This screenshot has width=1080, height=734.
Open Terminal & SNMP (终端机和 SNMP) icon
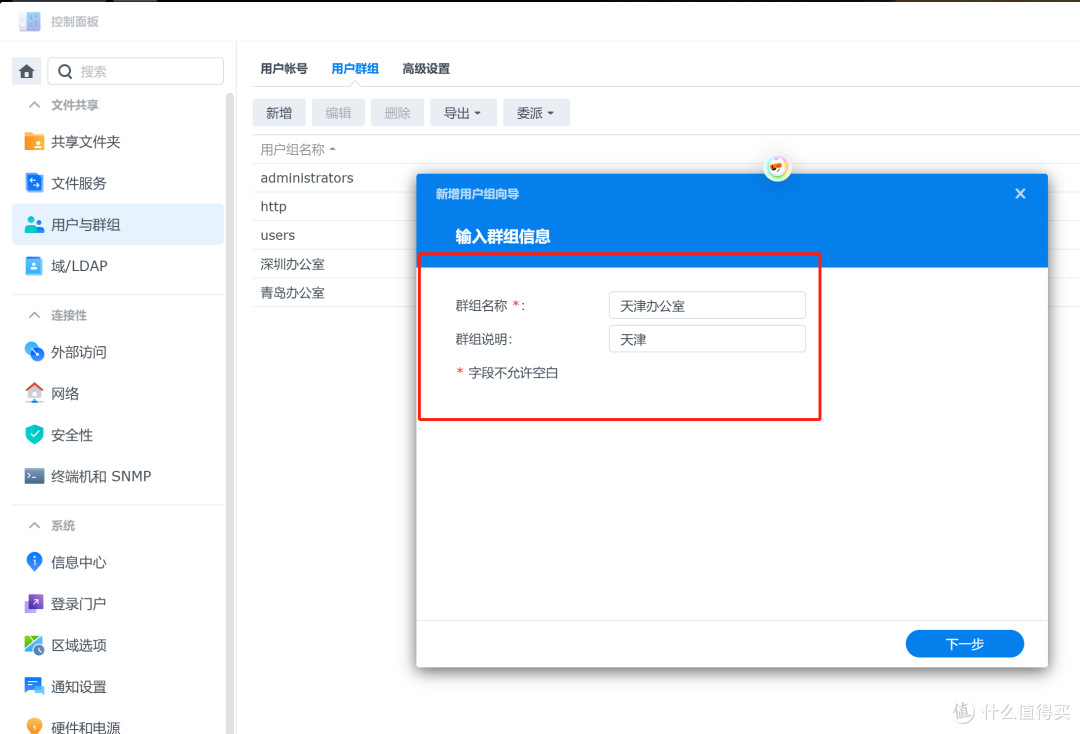[x=34, y=476]
